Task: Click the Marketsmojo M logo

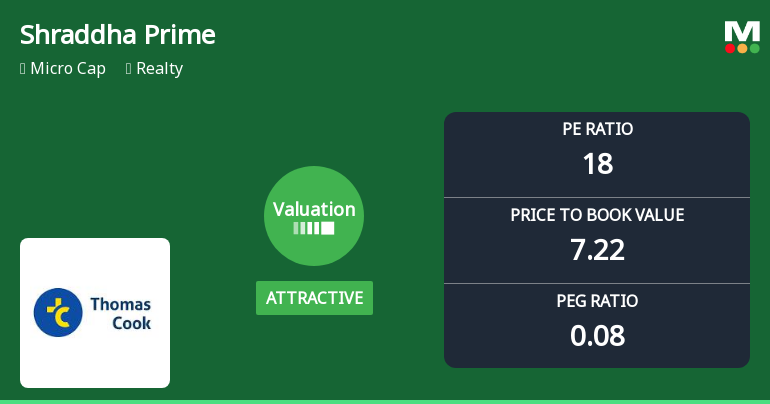Action: pyautogui.click(x=742, y=31)
